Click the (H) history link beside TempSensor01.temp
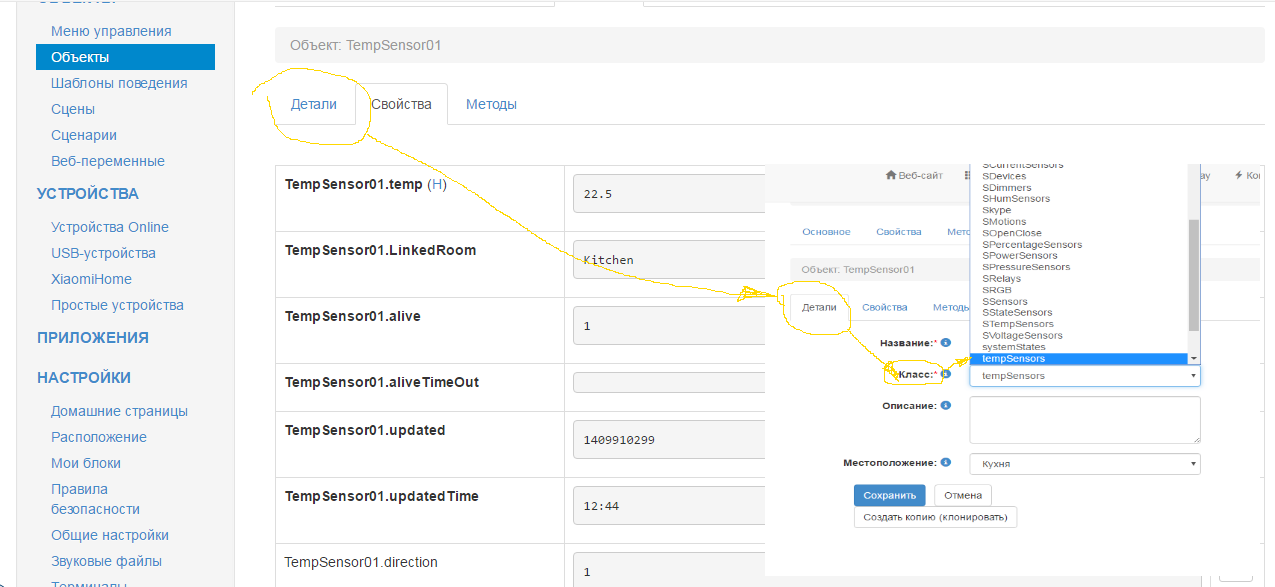The image size is (1275, 587). click(437, 184)
